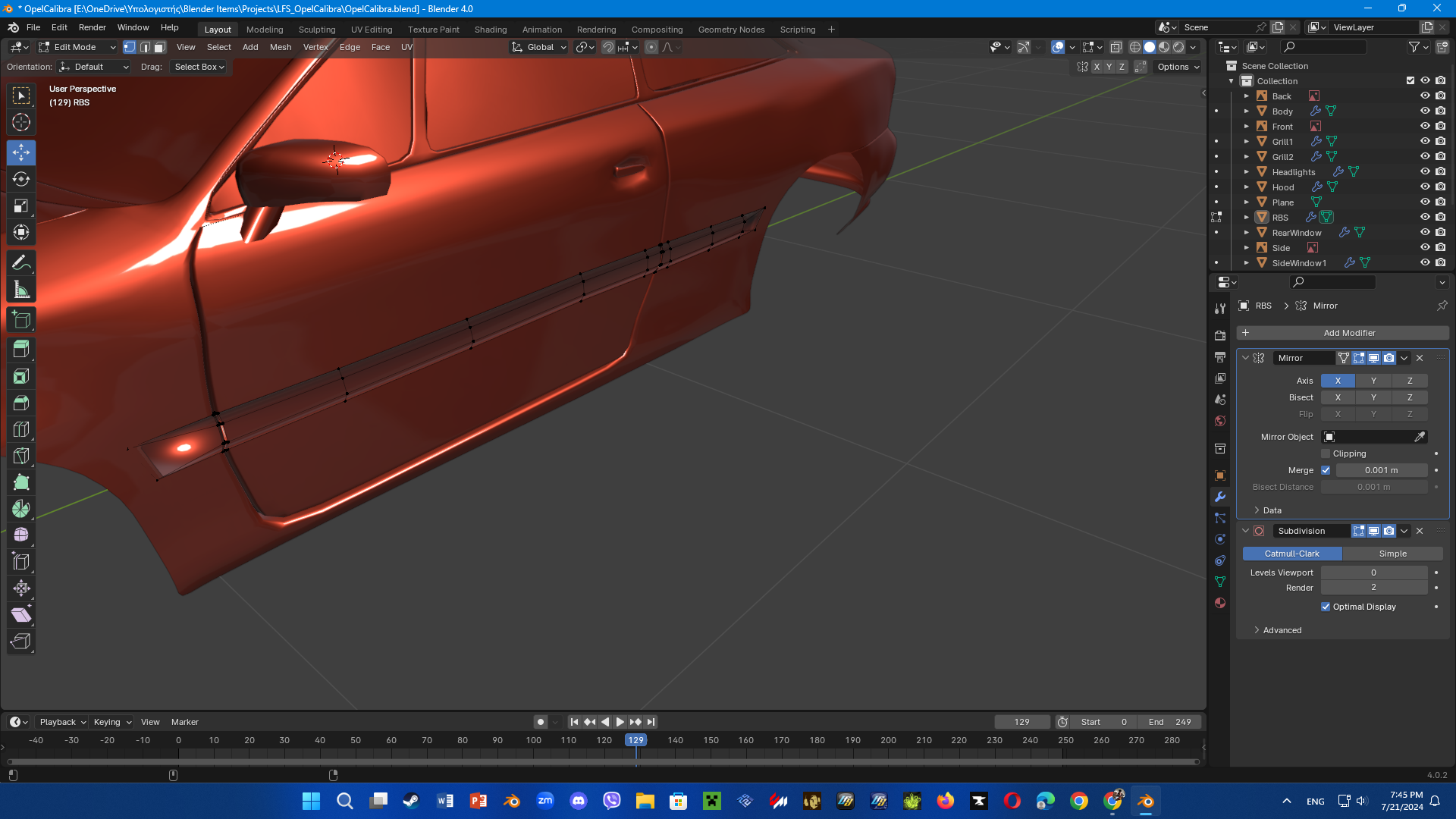Open the Mesh menu
Viewport: 1456px width, 819px height.
point(280,47)
